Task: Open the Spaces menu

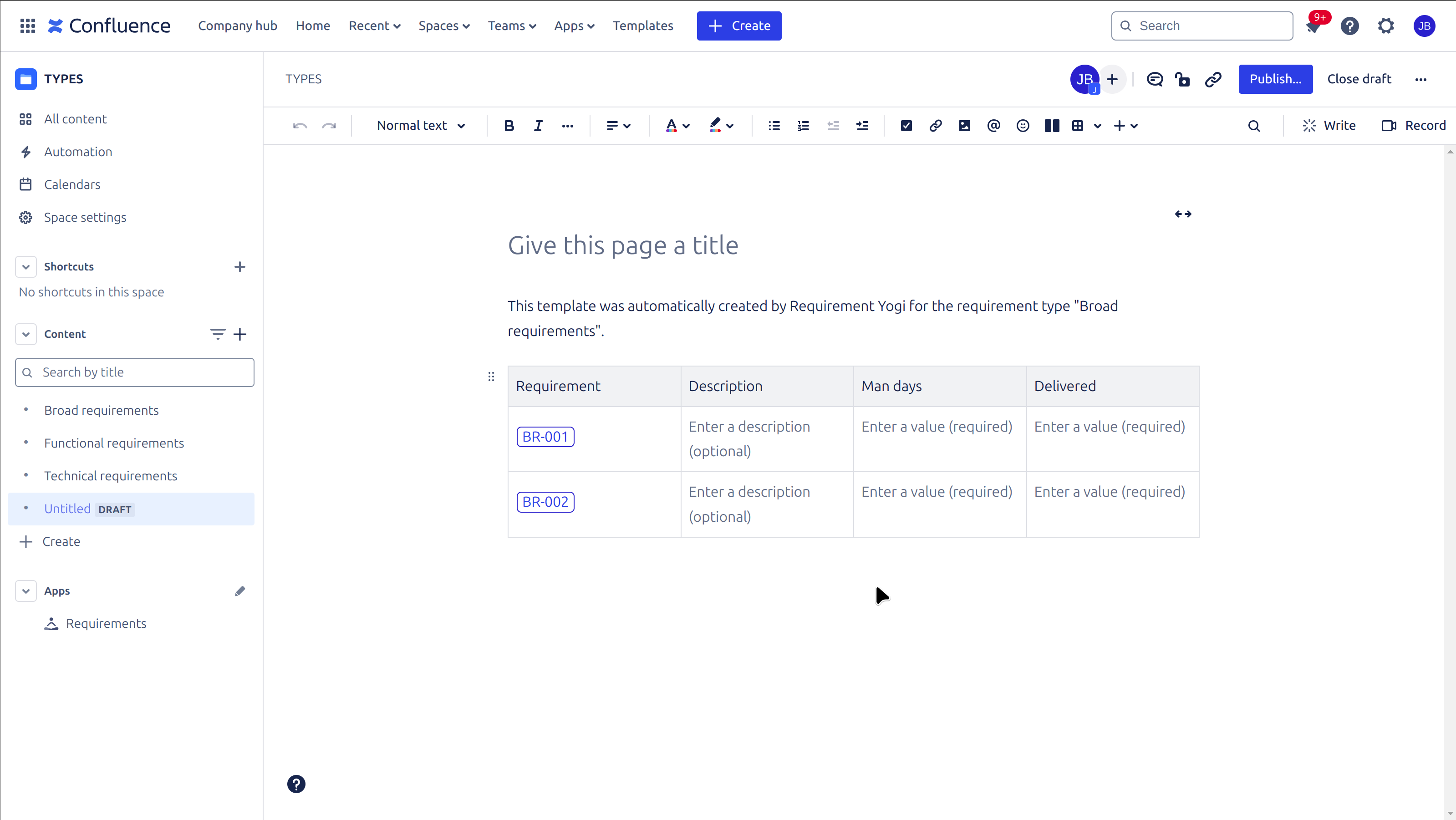Action: click(444, 26)
